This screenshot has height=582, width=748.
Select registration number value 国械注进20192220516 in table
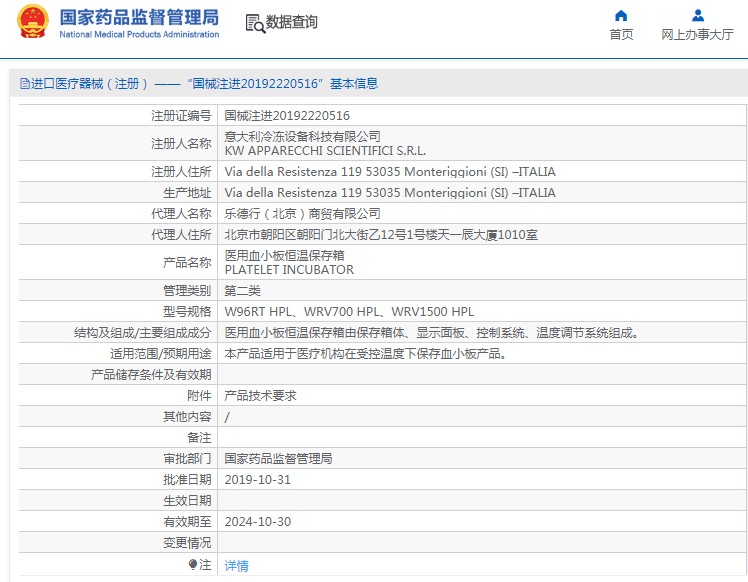[287, 115]
